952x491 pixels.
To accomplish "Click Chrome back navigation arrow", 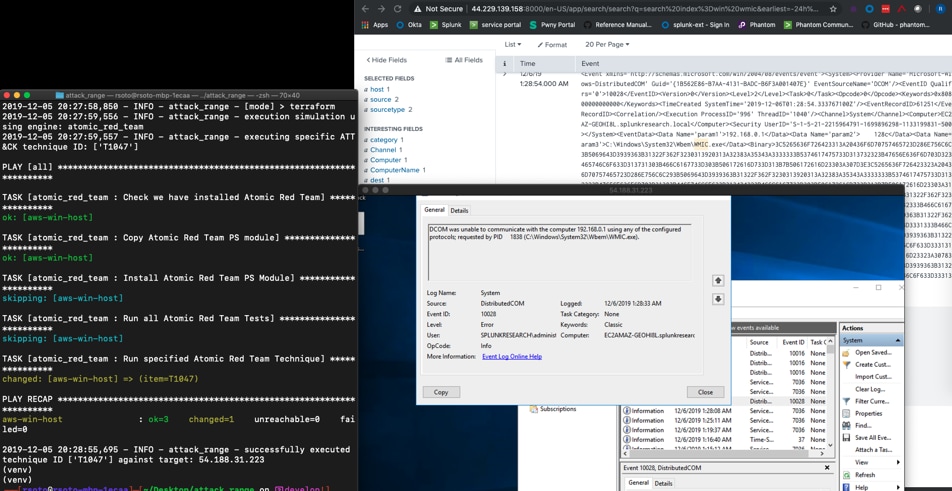I will pos(364,9).
